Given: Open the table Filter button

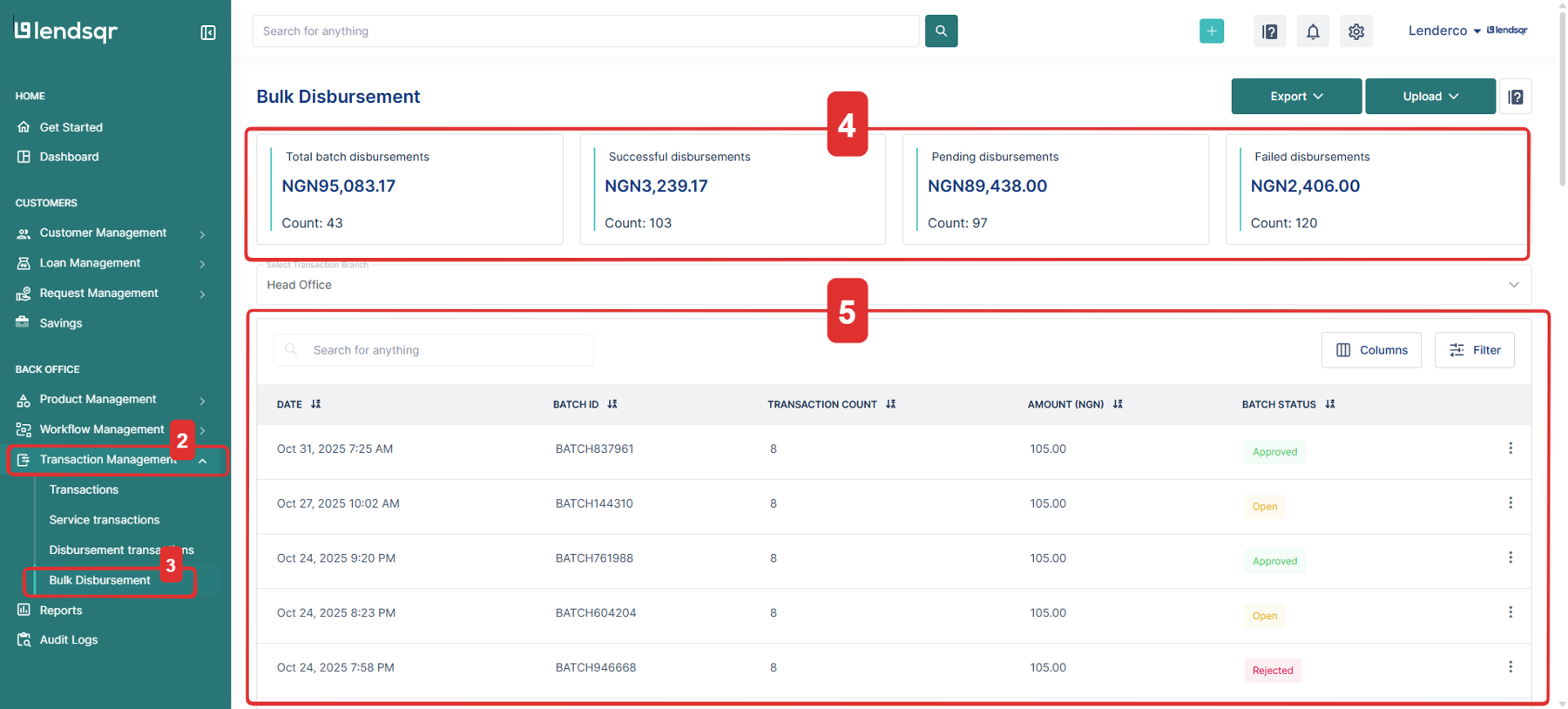Looking at the screenshot, I should click(x=1474, y=350).
